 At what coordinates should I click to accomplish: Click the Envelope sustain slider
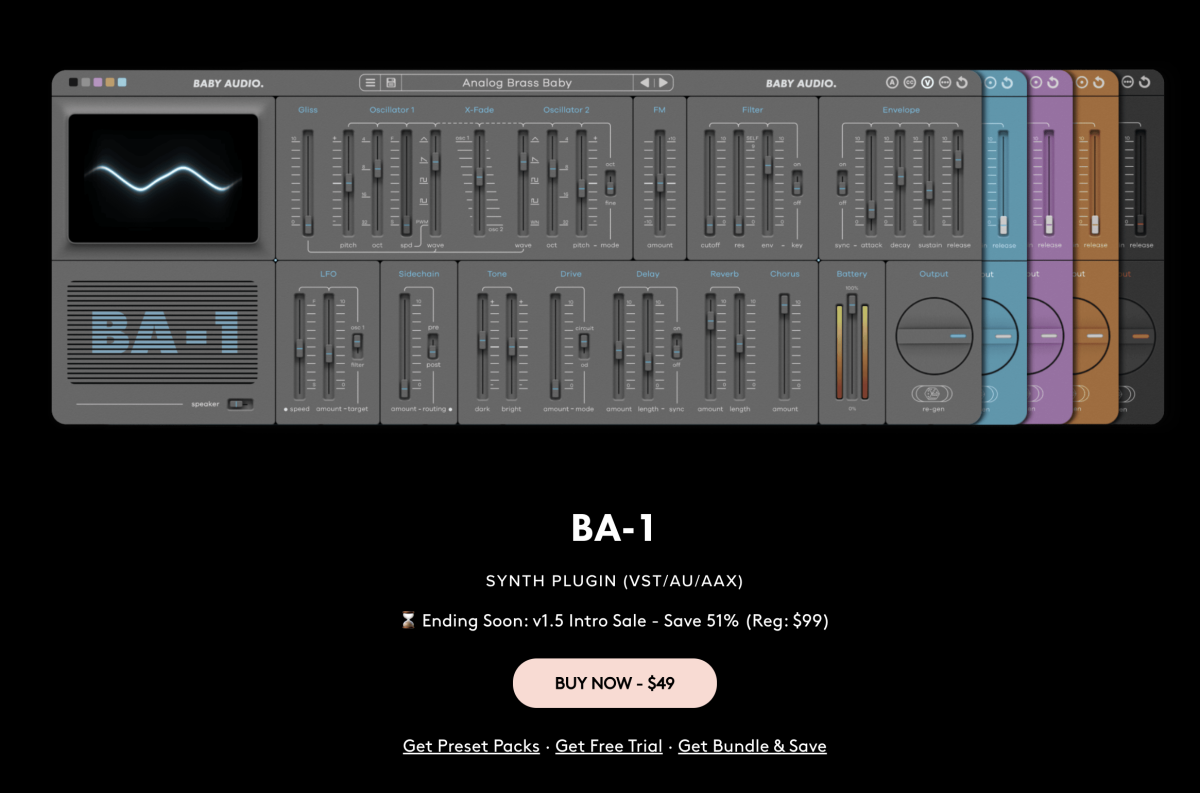click(929, 182)
